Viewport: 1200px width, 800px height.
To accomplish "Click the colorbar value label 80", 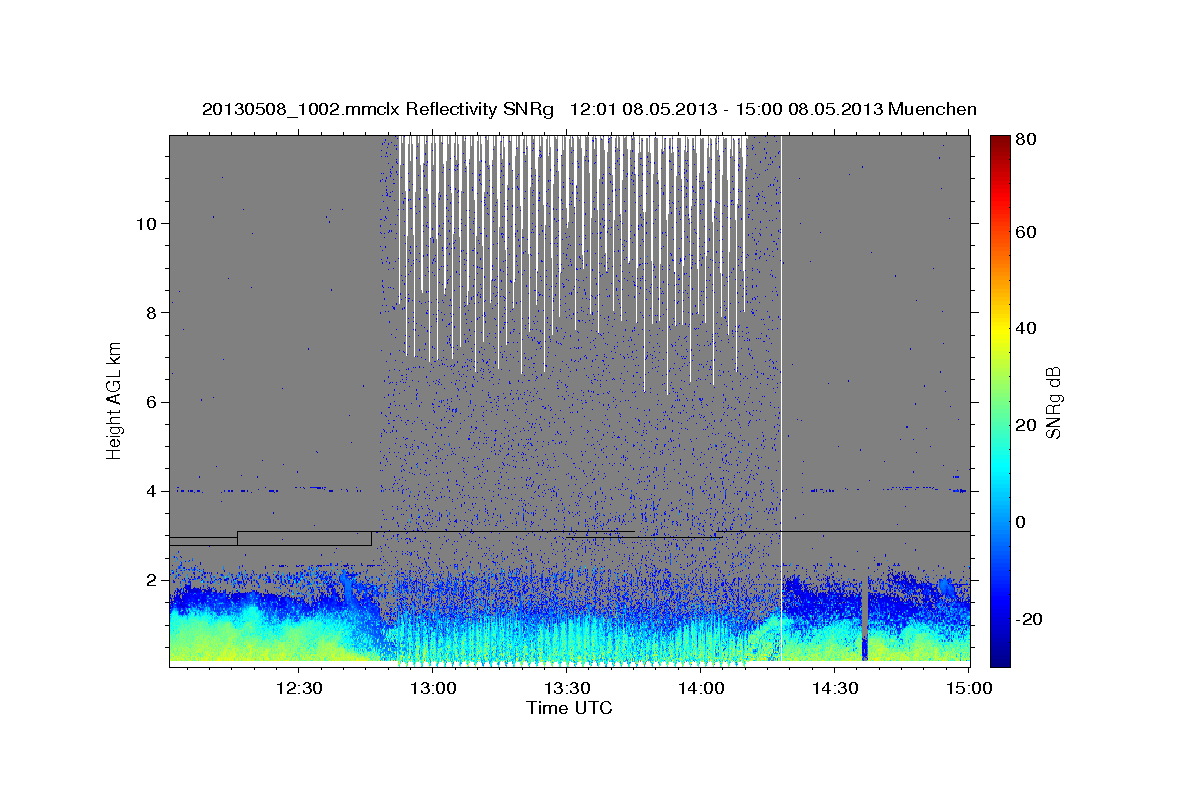I will [x=1026, y=140].
